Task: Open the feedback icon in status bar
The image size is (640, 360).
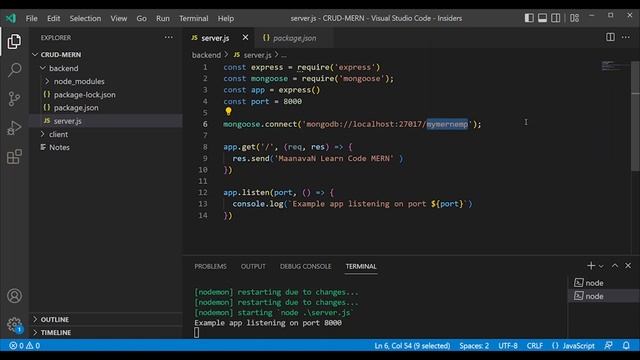Action: click(608, 346)
